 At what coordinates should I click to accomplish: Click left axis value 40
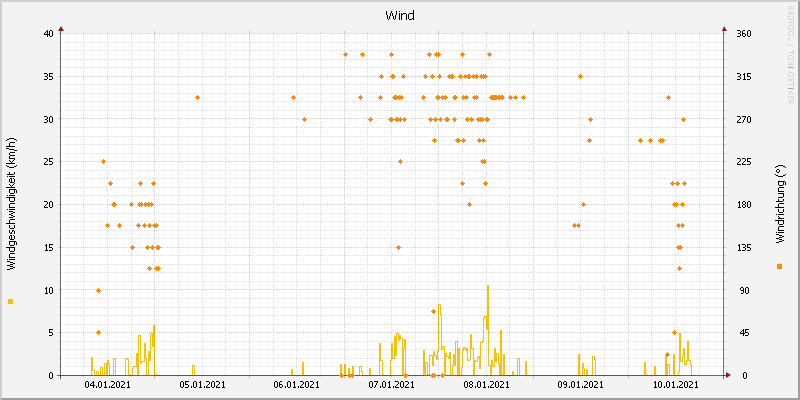click(x=48, y=34)
